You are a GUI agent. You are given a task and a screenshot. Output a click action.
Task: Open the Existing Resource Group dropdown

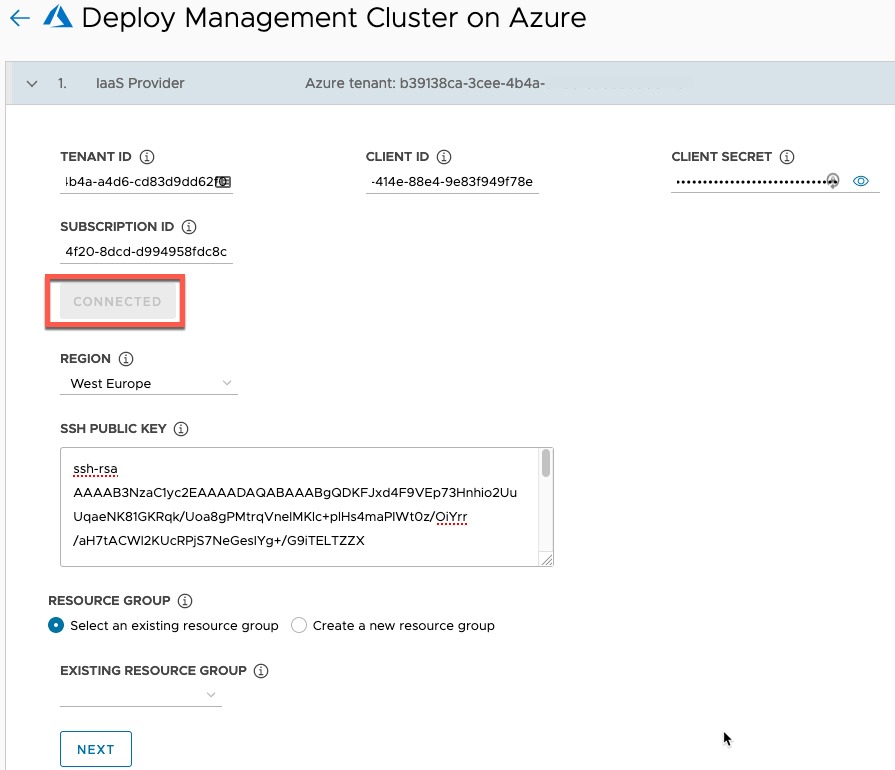(141, 695)
